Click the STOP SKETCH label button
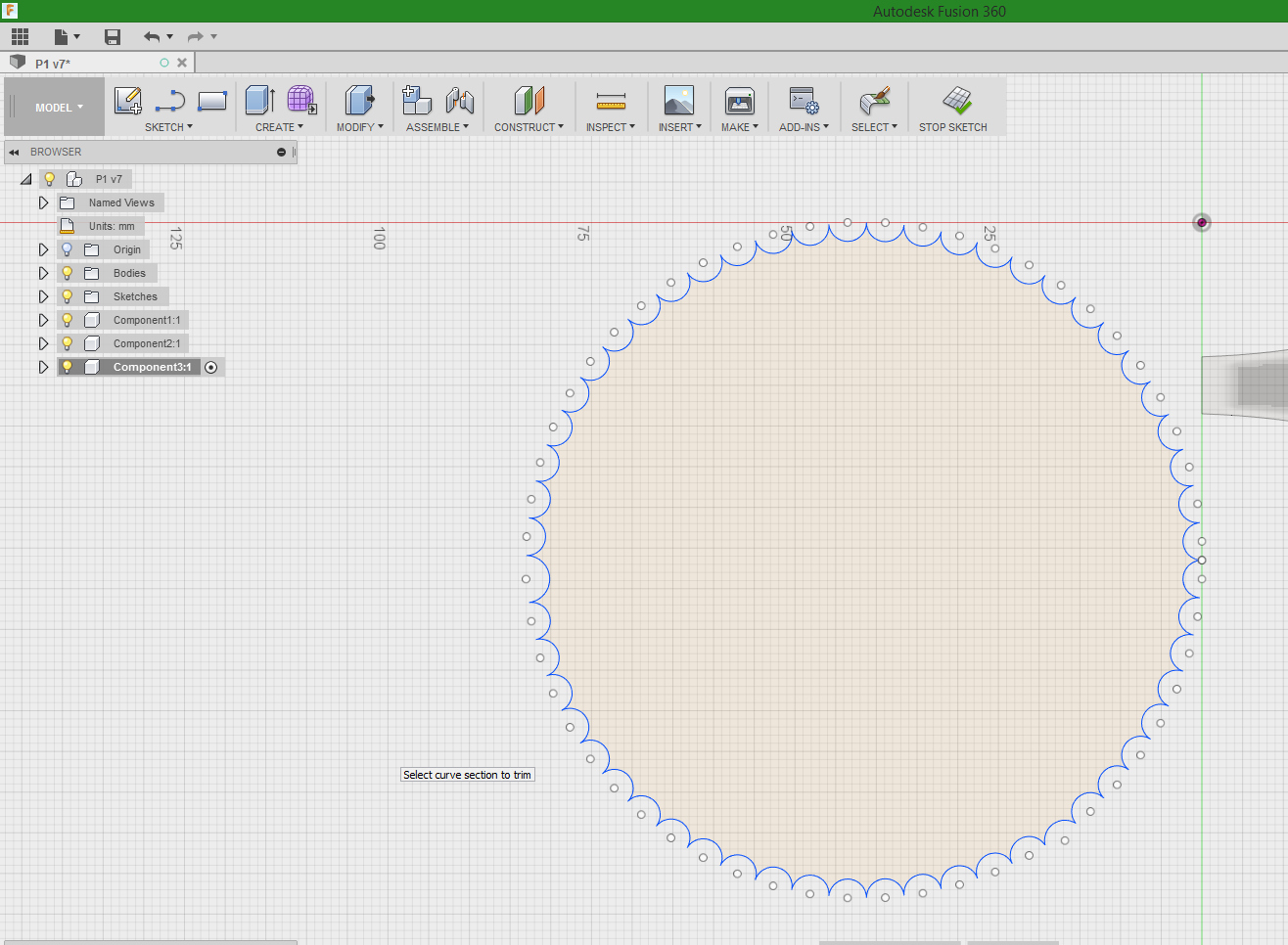This screenshot has width=1288, height=945. (953, 127)
